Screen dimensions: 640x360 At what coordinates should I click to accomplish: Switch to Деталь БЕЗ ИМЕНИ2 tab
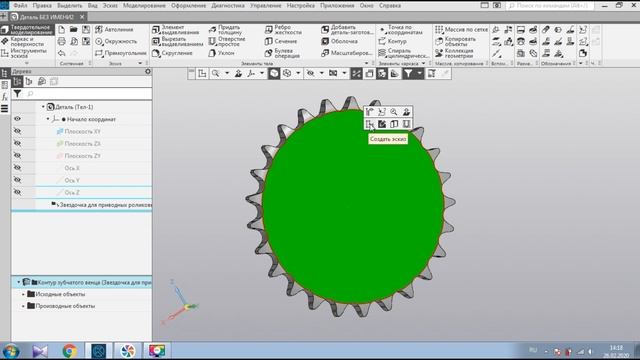47,17
